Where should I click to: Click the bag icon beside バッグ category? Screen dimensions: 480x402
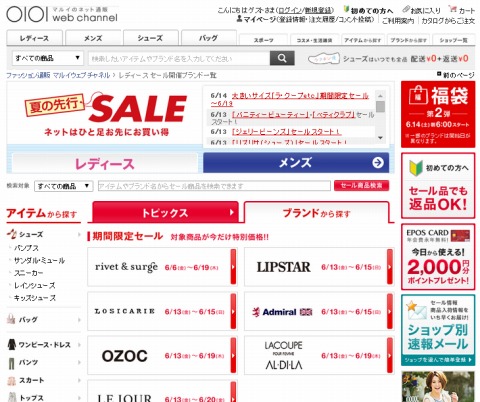coord(11,319)
